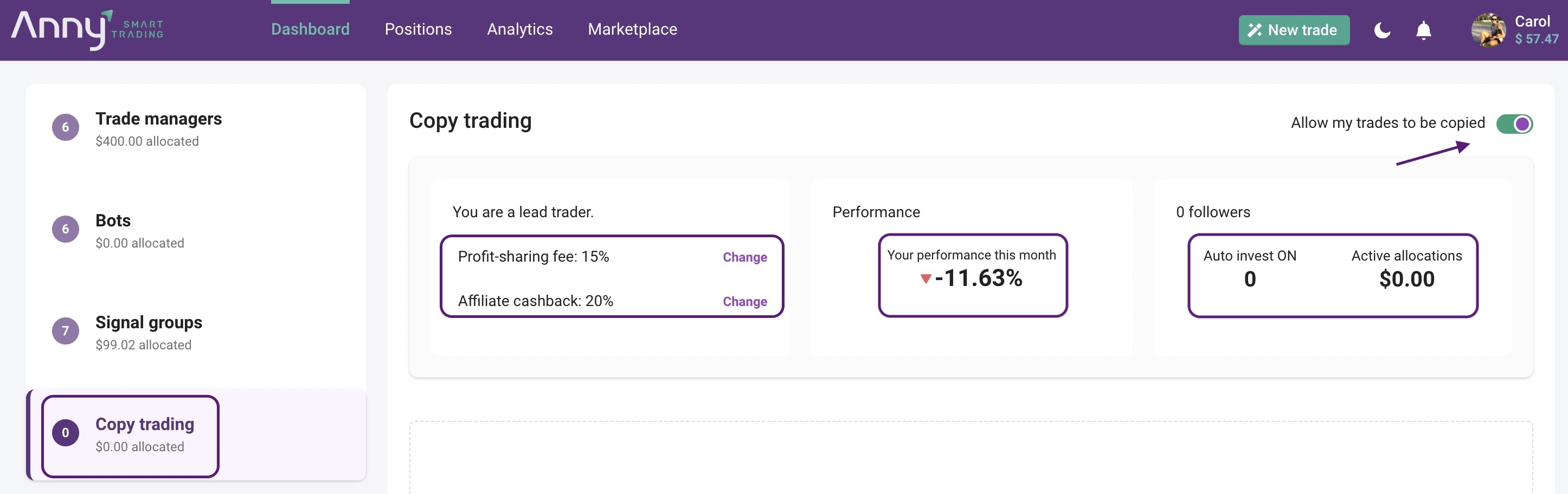Go to the Analytics tab
Viewport: 1568px width, 494px height.
coord(519,29)
